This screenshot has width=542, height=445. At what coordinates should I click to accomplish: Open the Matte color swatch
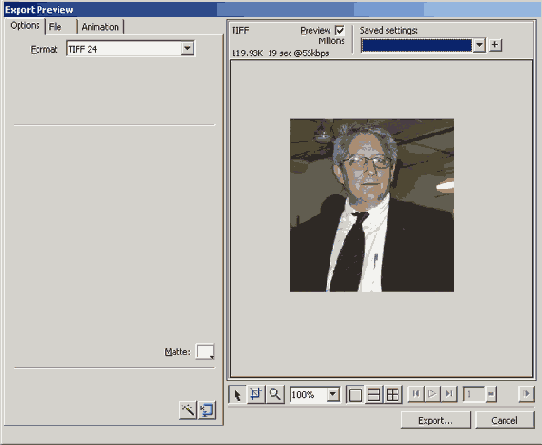coord(205,352)
